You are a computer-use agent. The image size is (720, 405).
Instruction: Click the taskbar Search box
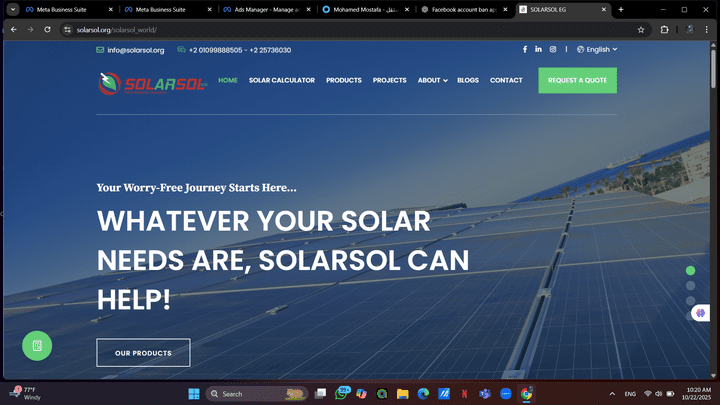pos(257,394)
